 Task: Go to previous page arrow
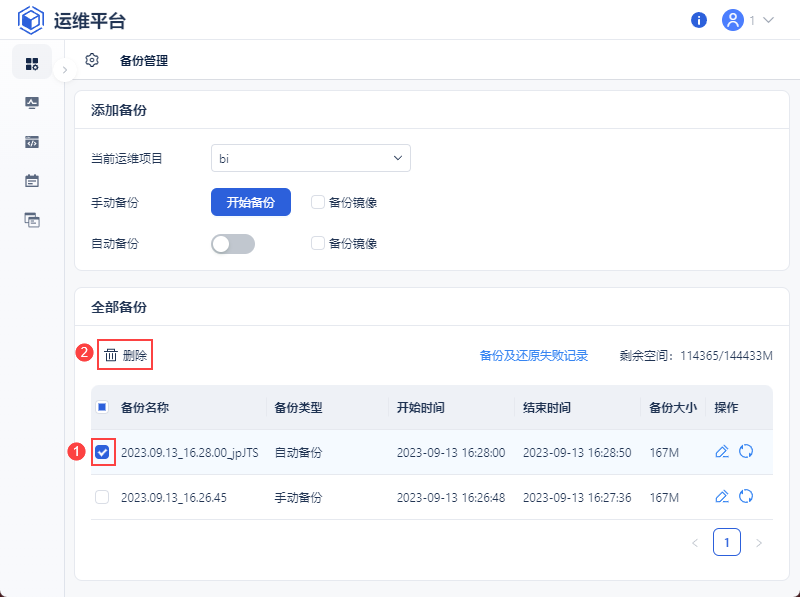click(695, 542)
